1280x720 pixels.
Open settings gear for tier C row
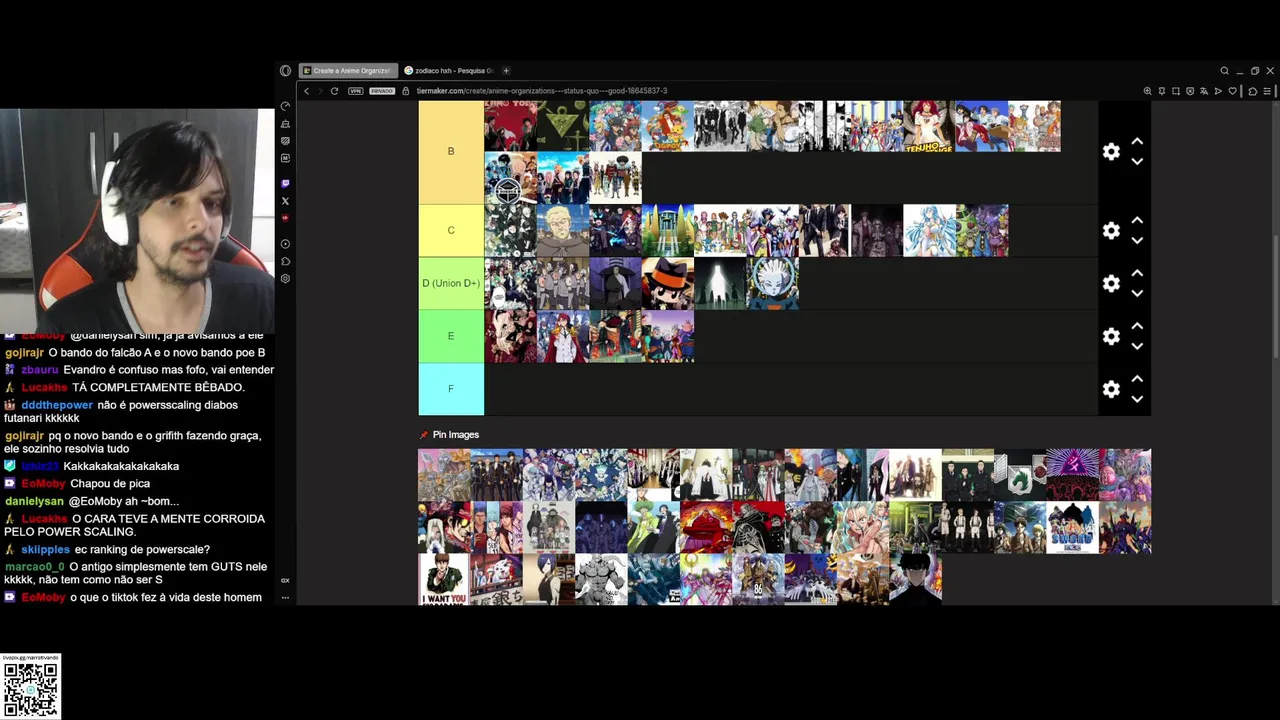point(1111,231)
